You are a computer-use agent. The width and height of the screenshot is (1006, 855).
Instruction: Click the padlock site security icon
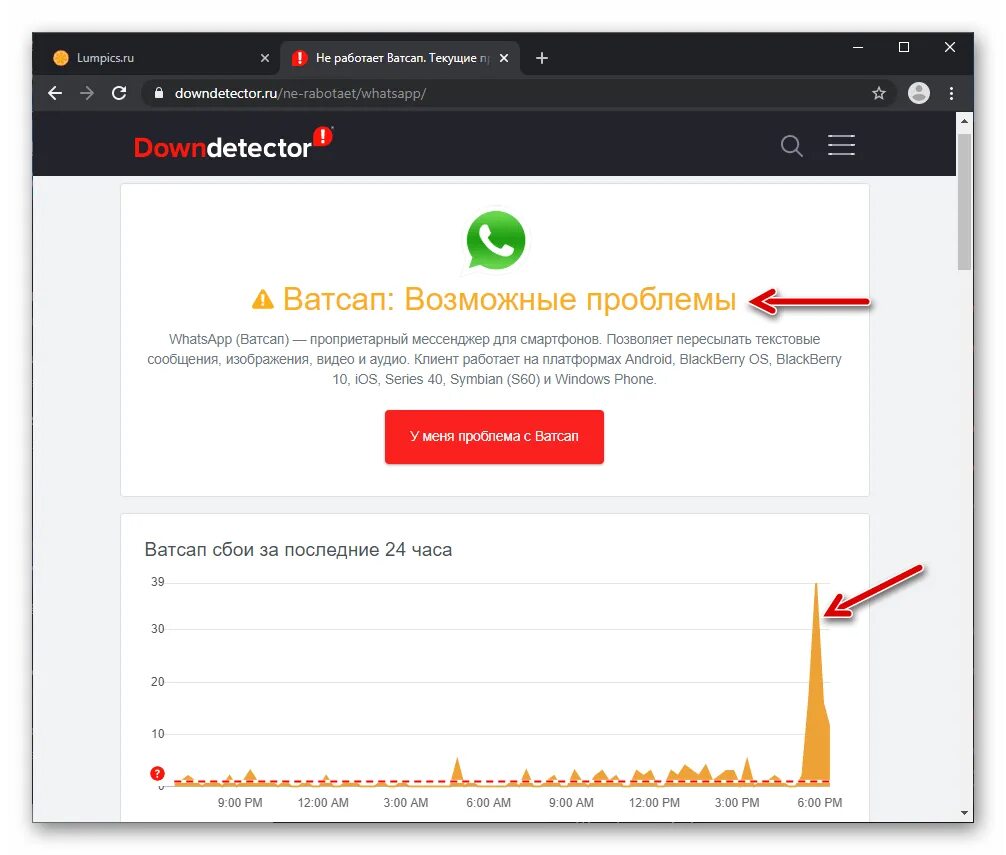158,93
